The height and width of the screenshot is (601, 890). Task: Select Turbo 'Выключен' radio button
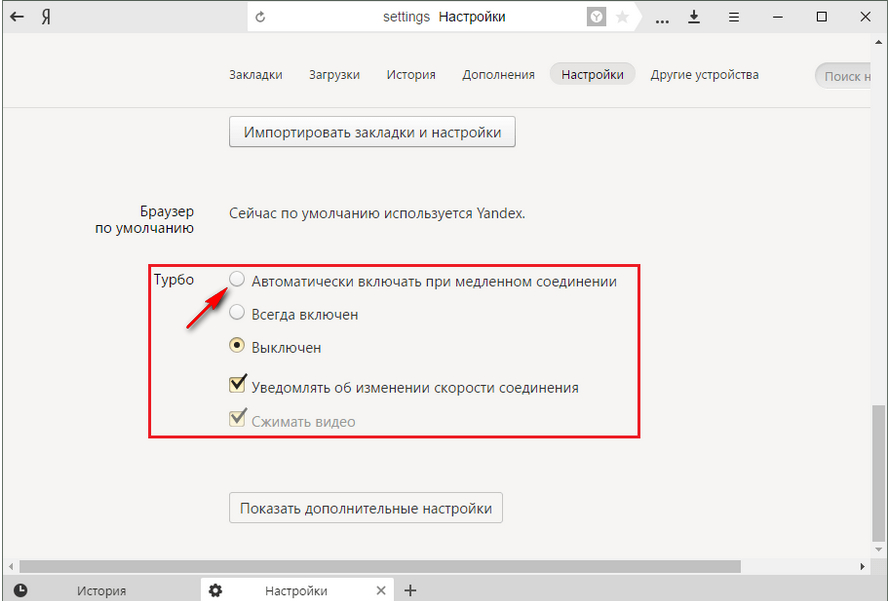[x=237, y=347]
